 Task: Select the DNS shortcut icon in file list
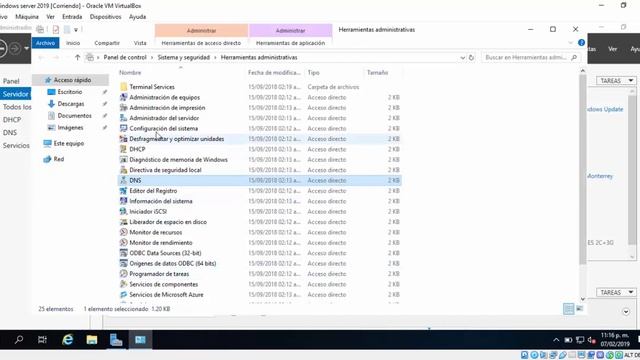[124, 180]
